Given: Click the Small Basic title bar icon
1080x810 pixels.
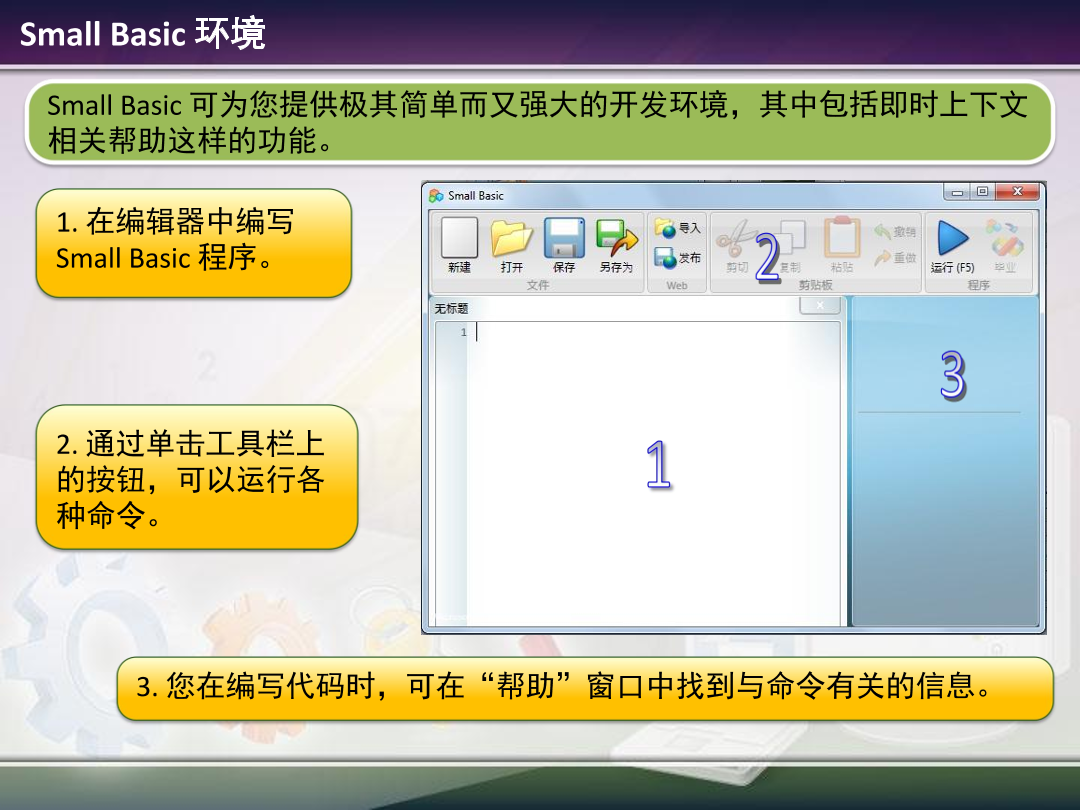Looking at the screenshot, I should click(436, 196).
